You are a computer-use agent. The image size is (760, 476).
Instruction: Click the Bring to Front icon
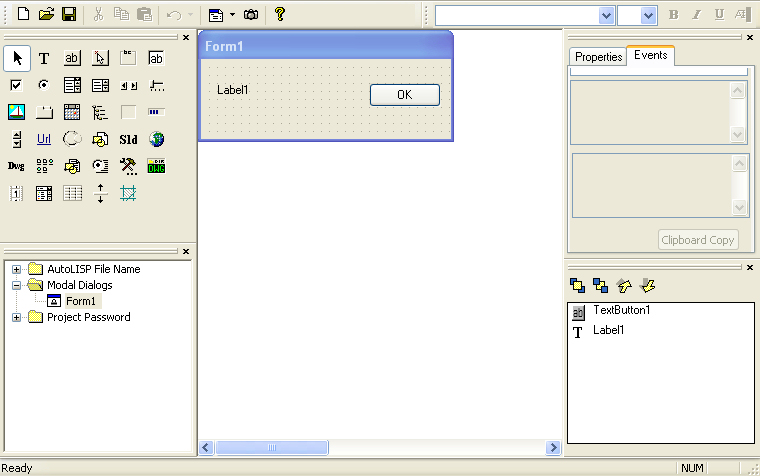point(577,286)
